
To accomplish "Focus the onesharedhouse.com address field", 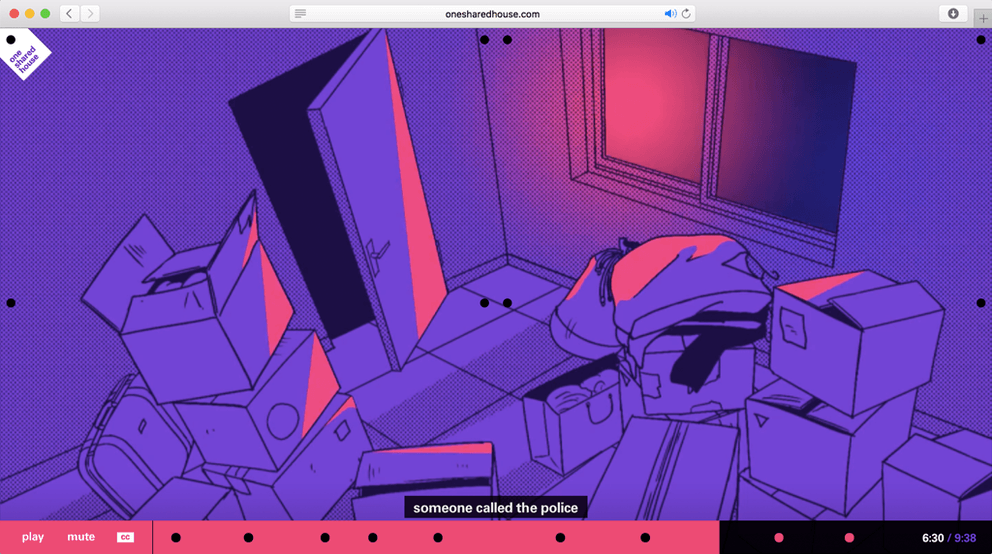I will pyautogui.click(x=492, y=13).
